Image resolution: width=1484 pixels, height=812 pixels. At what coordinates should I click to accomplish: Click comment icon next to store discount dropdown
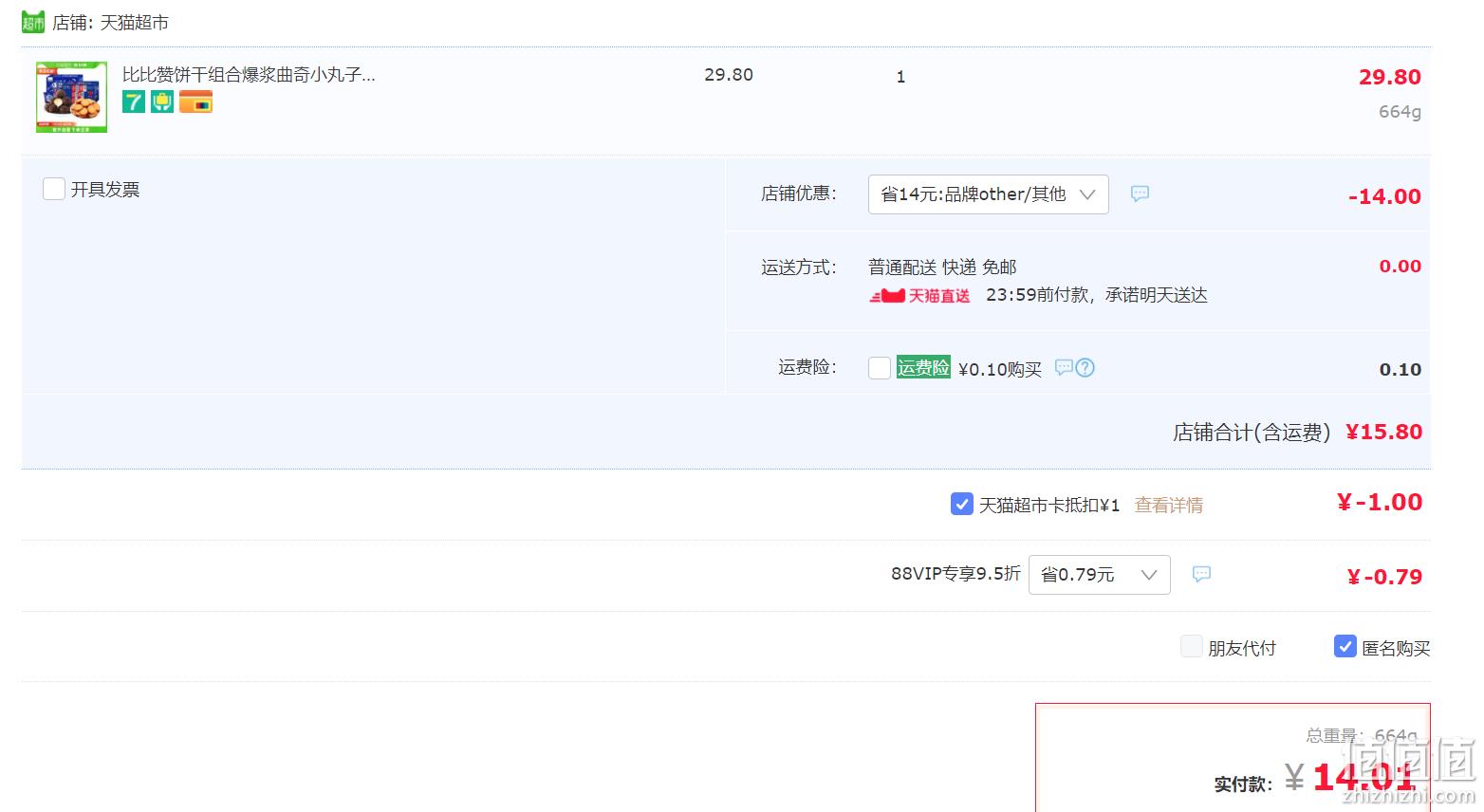(1140, 194)
